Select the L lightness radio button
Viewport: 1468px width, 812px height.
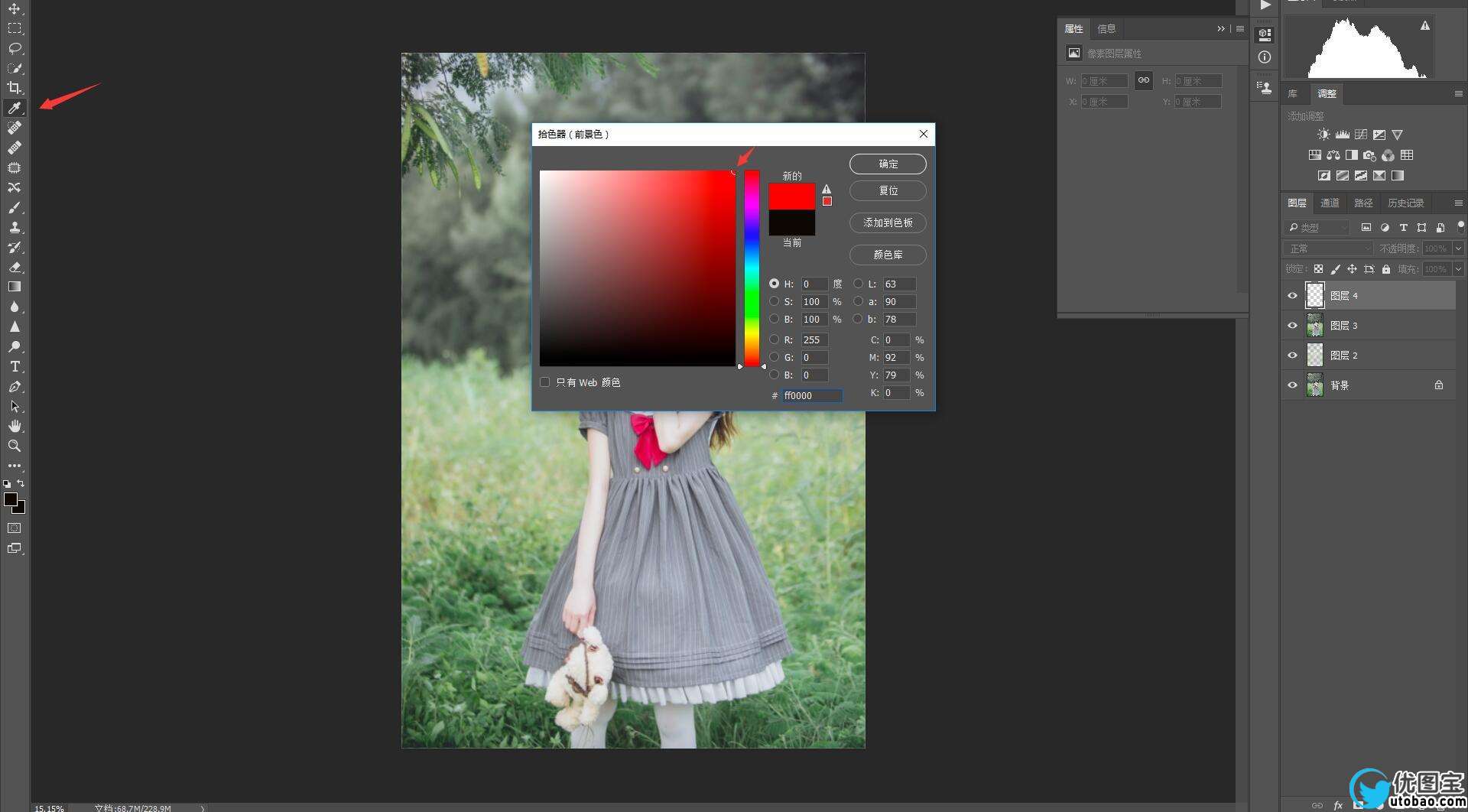pyautogui.click(x=858, y=284)
